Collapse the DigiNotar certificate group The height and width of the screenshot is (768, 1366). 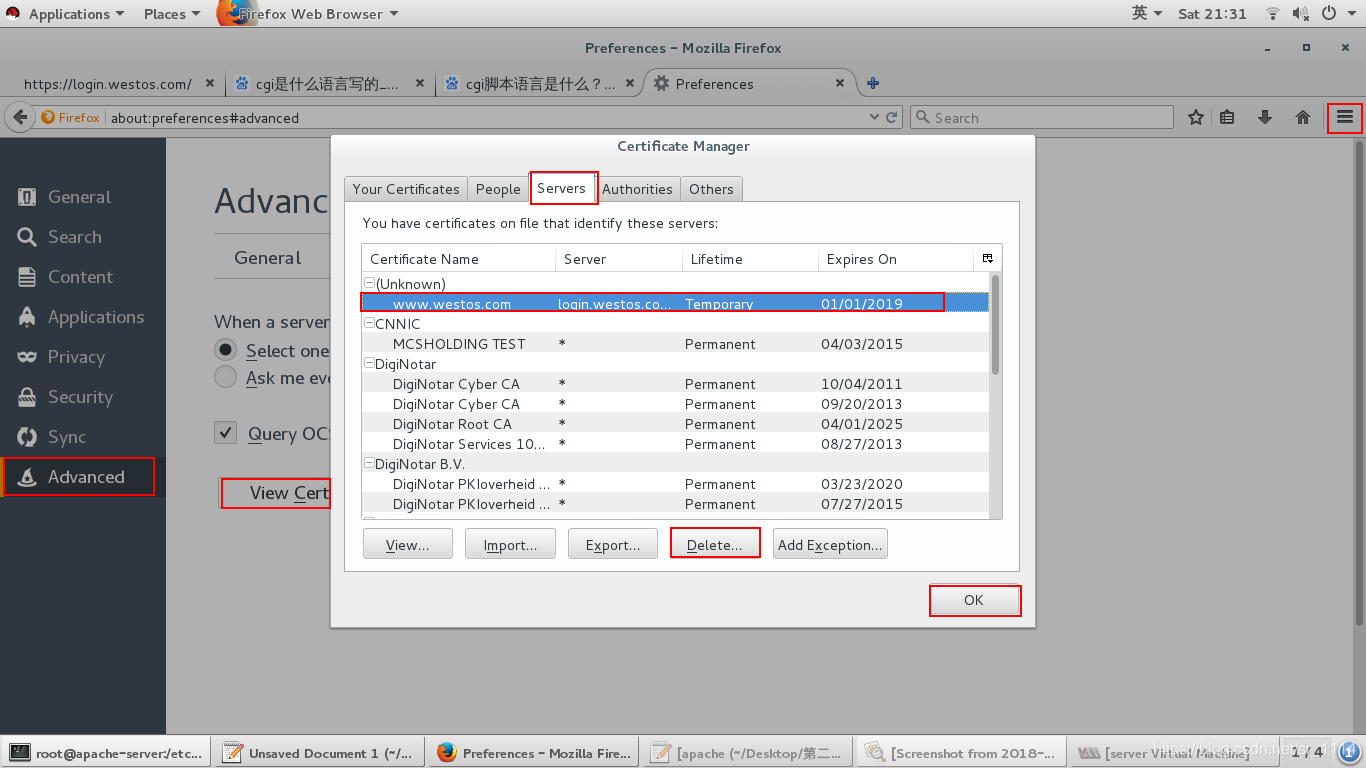tap(369, 364)
